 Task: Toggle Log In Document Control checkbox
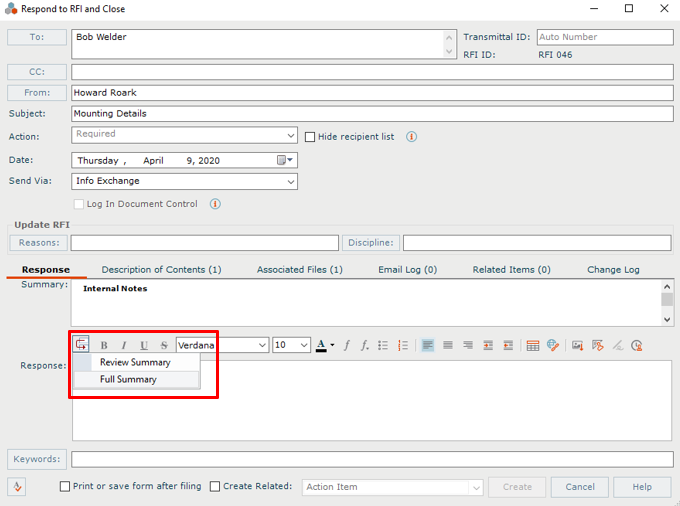[78, 204]
